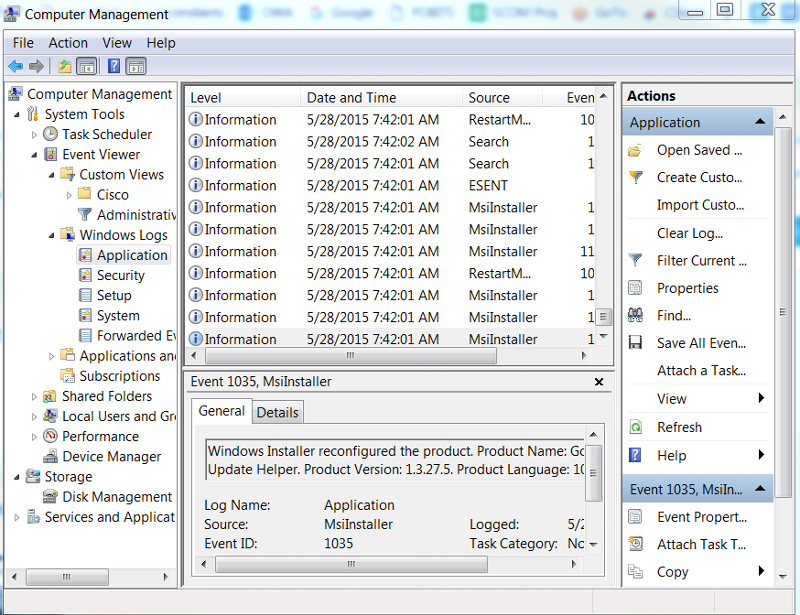Collapse the Windows Logs tree node
Image resolution: width=800 pixels, height=615 pixels.
pyautogui.click(x=52, y=235)
